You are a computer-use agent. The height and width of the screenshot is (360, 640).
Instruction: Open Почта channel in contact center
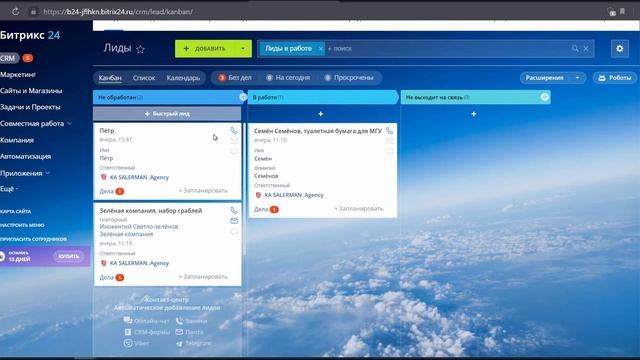189,332
